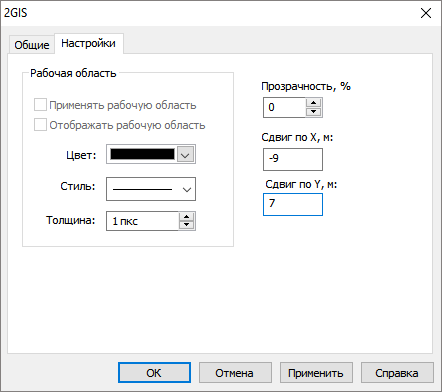Increase Толщина with the up arrow
Viewport: 442px width, 392px height.
coord(187,217)
